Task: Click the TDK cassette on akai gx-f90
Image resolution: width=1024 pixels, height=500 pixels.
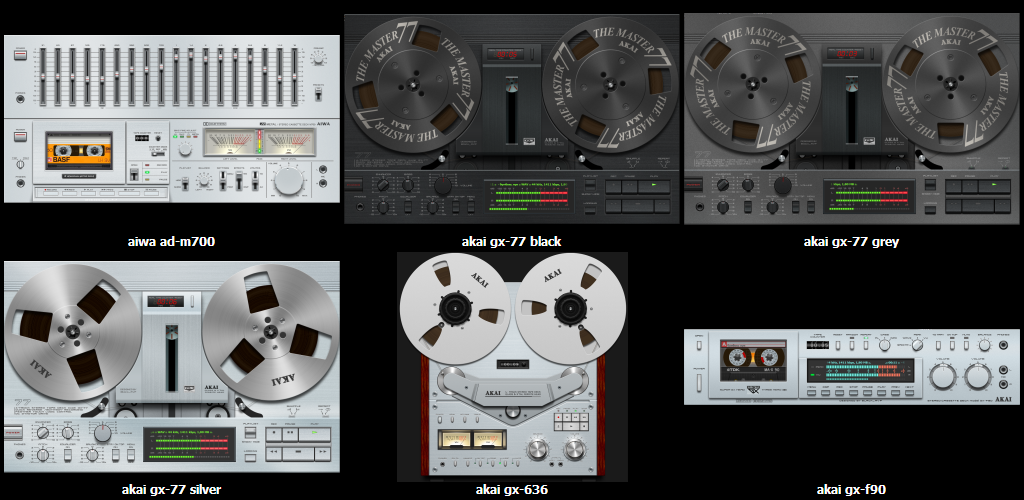Action: [x=754, y=360]
